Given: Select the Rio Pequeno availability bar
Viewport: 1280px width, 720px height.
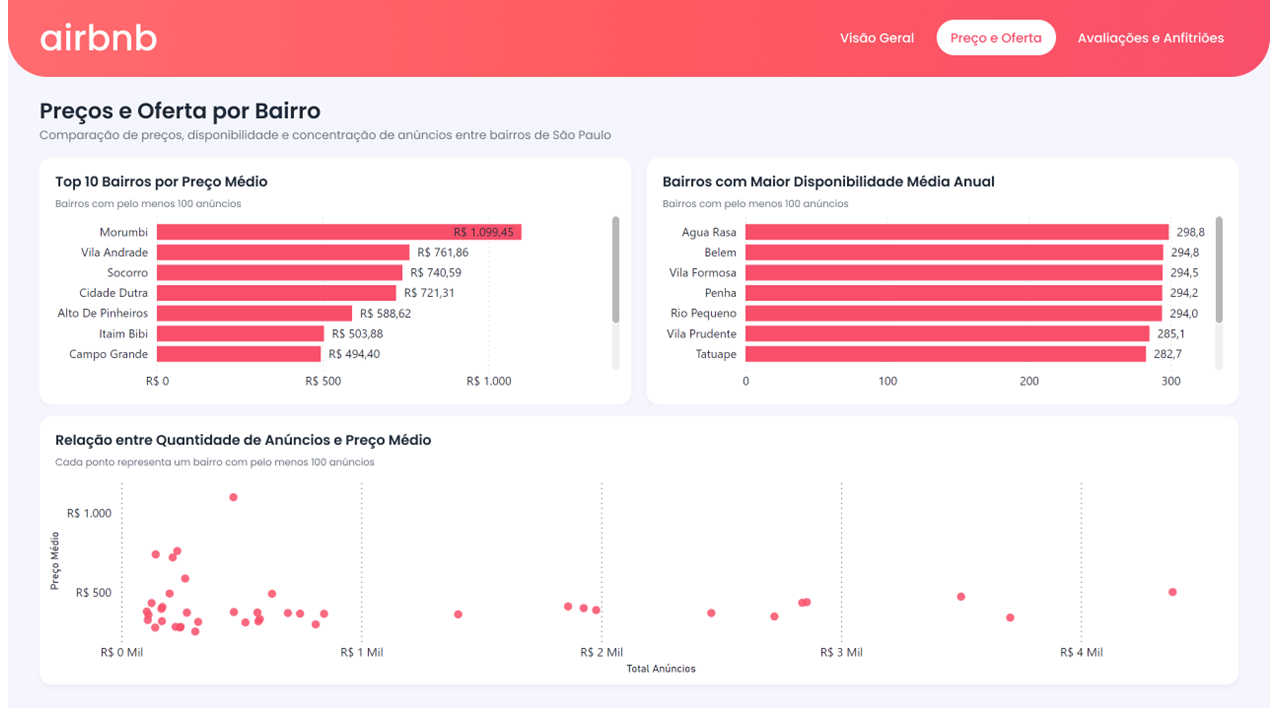Looking at the screenshot, I should (954, 313).
